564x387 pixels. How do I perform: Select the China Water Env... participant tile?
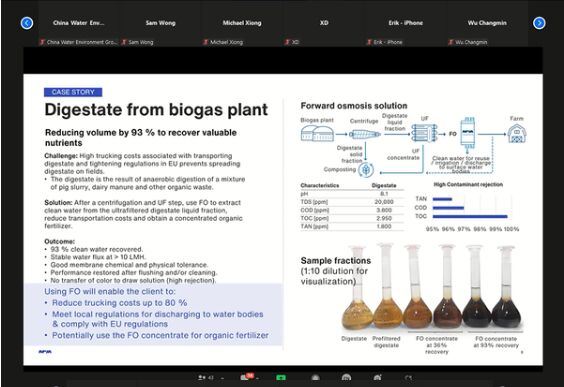point(78,28)
